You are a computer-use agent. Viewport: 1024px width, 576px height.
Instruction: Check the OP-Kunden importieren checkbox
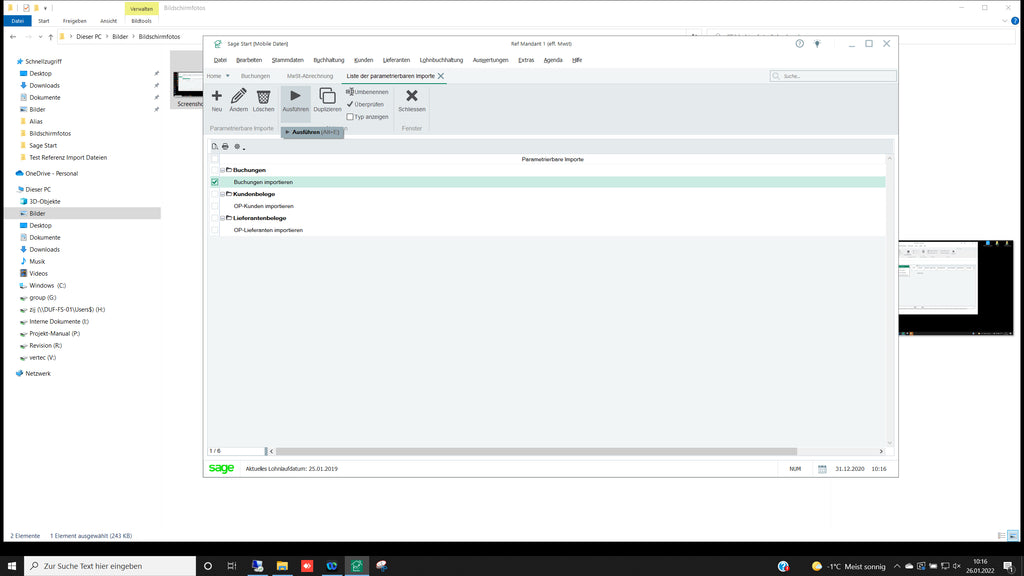(215, 206)
